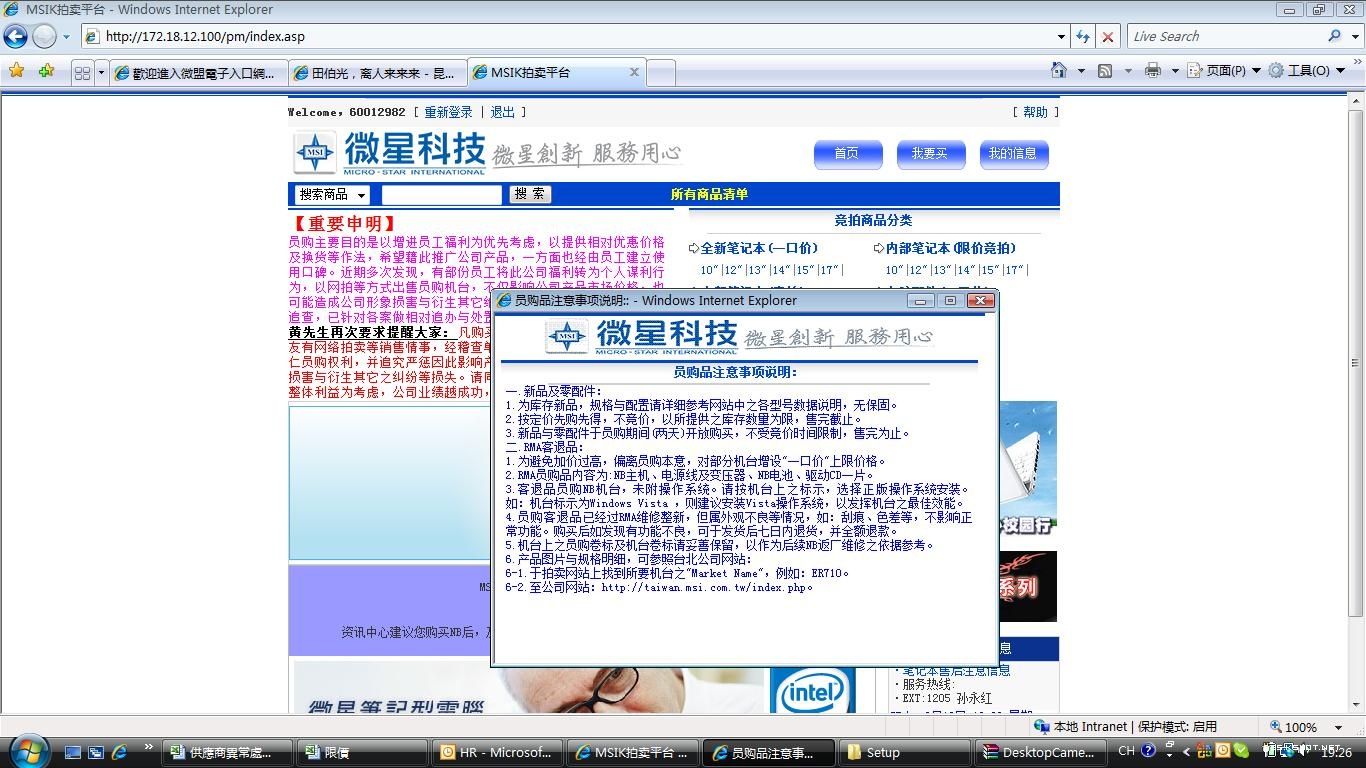Click into the Live Search box
1366x768 pixels.
pyautogui.click(x=1225, y=37)
